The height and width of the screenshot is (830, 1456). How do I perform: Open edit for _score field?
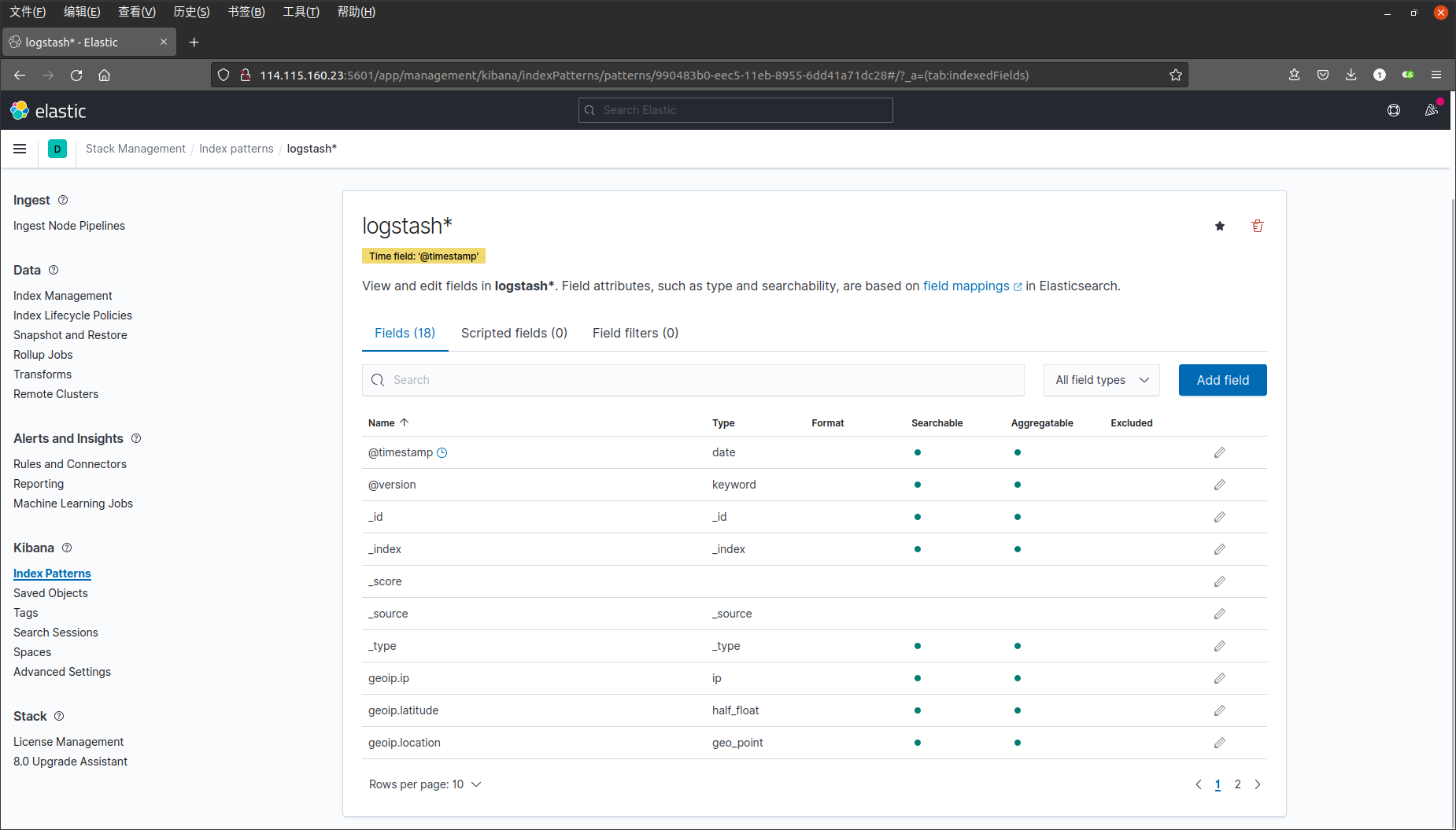[1219, 581]
